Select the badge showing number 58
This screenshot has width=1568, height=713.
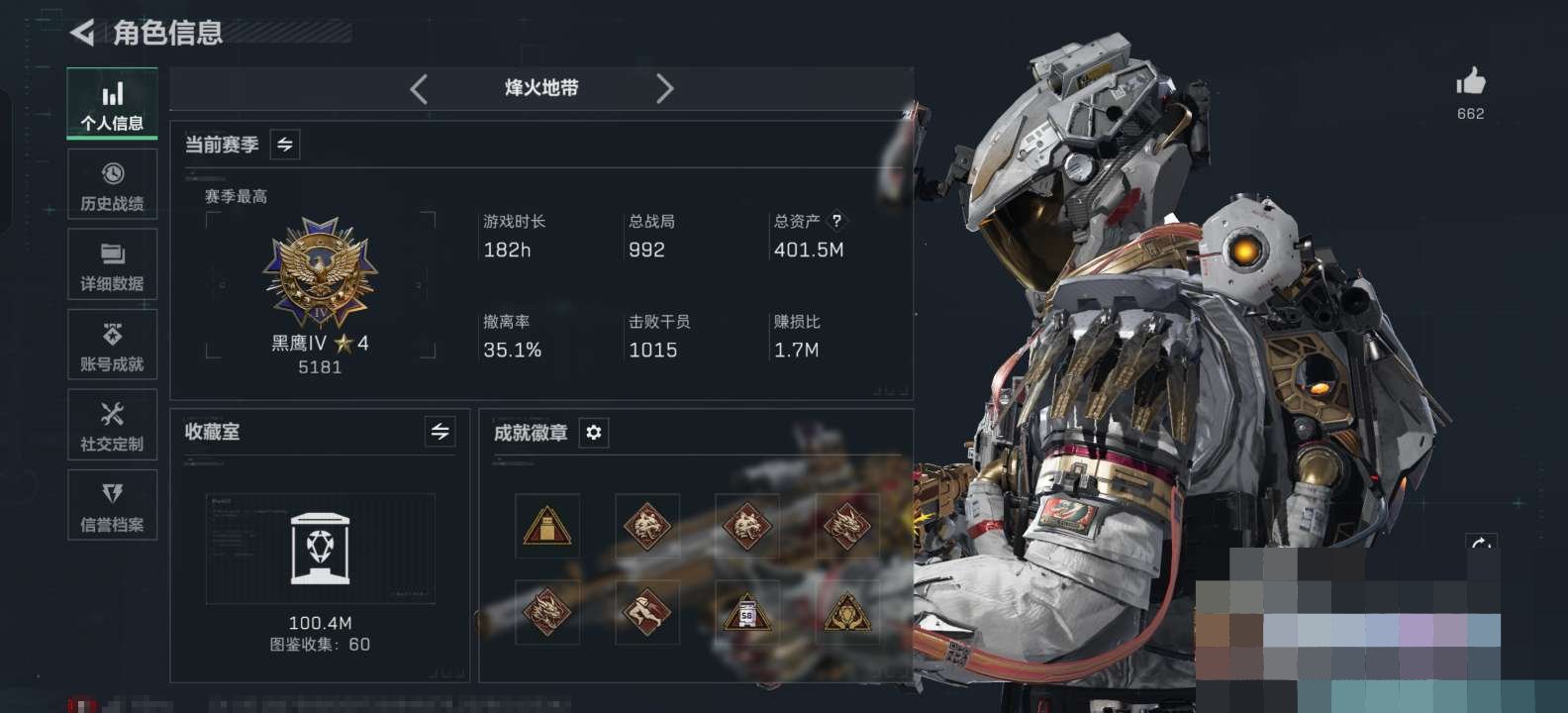[747, 613]
